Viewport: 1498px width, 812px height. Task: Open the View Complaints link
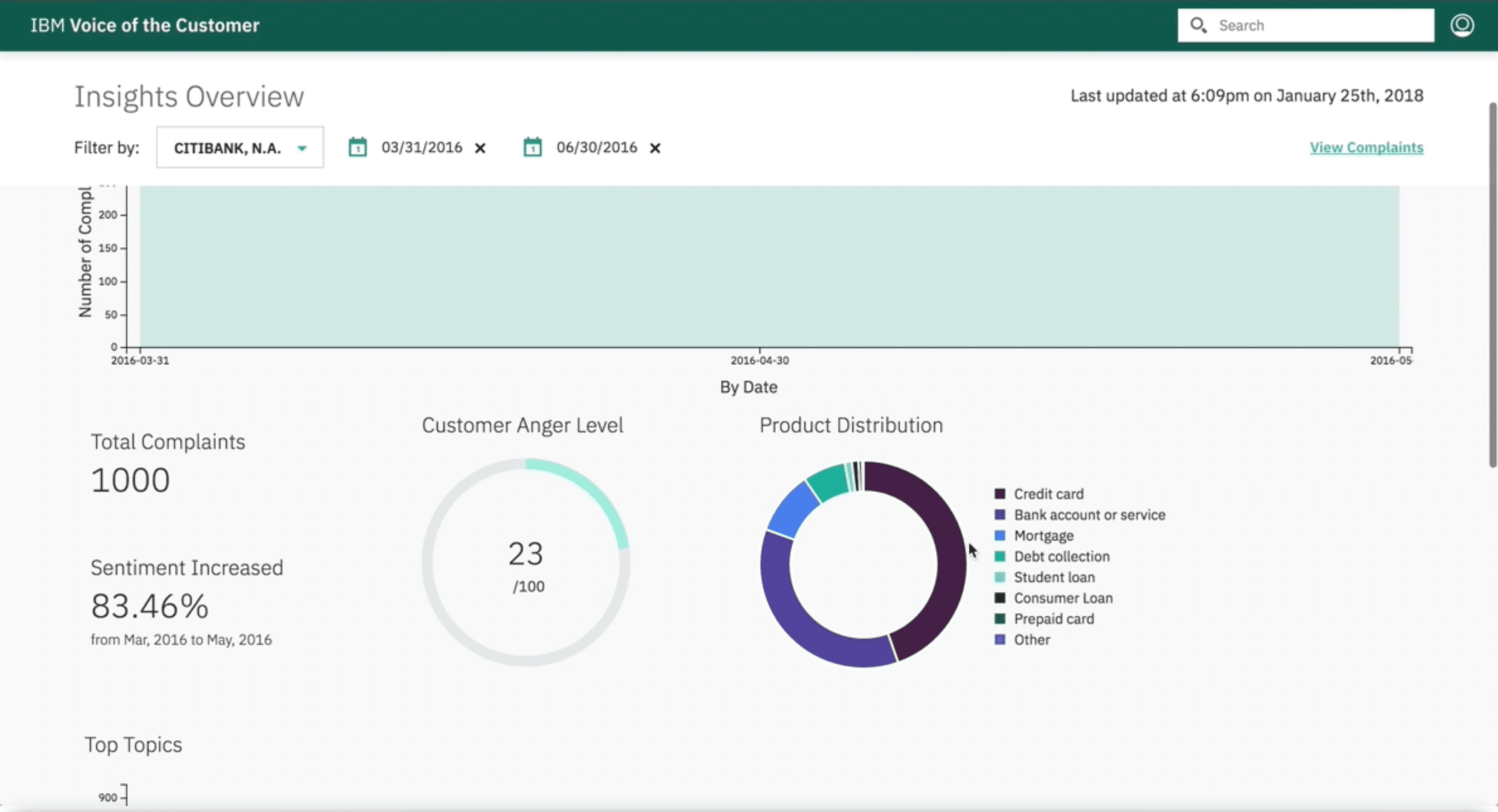coord(1366,147)
